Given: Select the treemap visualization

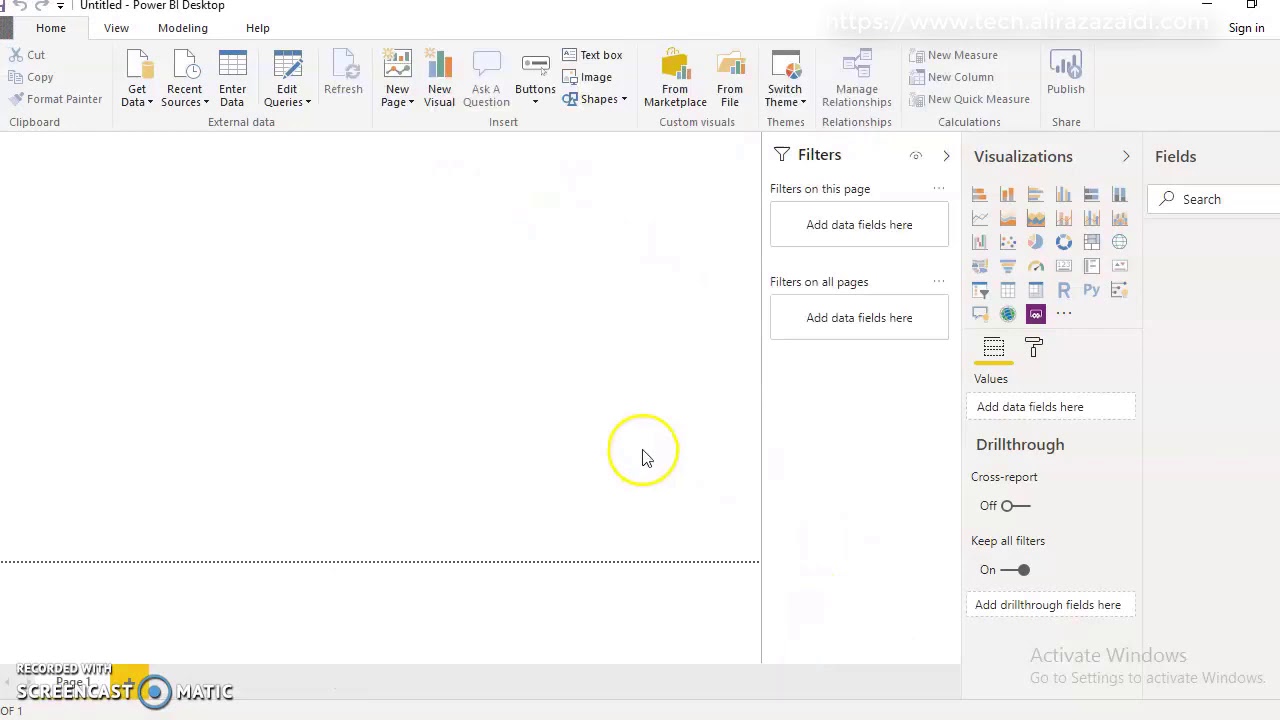Looking at the screenshot, I should pos(1092,242).
